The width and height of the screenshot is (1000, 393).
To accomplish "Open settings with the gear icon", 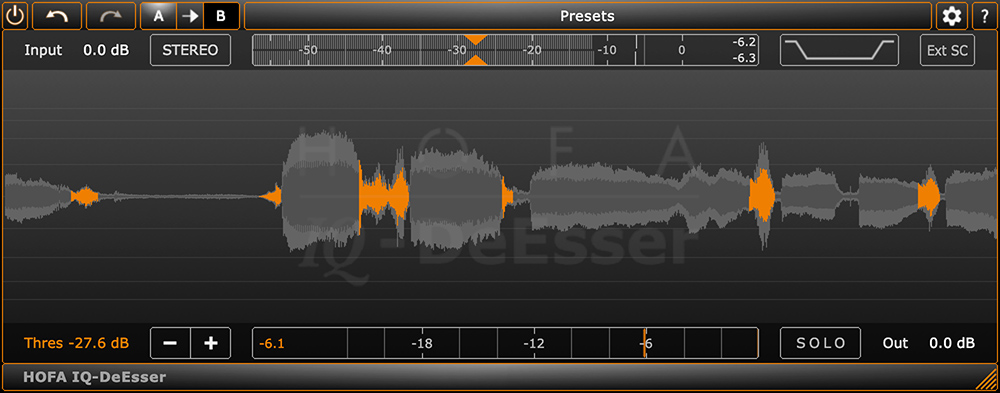I will pyautogui.click(x=952, y=16).
